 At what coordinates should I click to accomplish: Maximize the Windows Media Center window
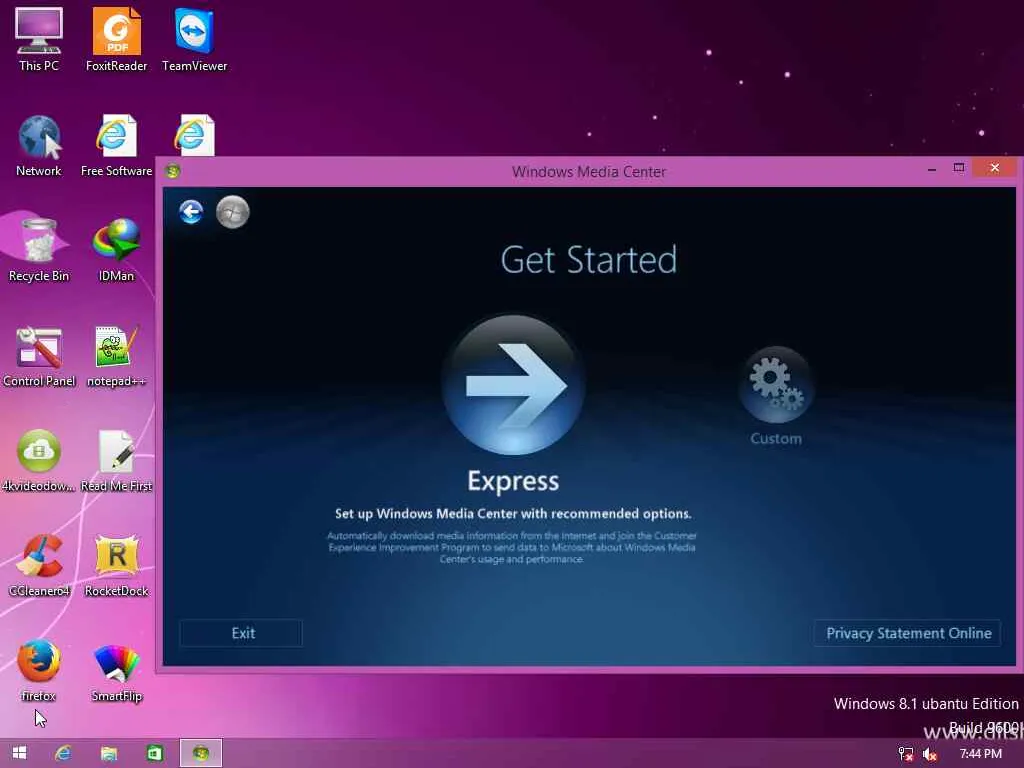959,168
